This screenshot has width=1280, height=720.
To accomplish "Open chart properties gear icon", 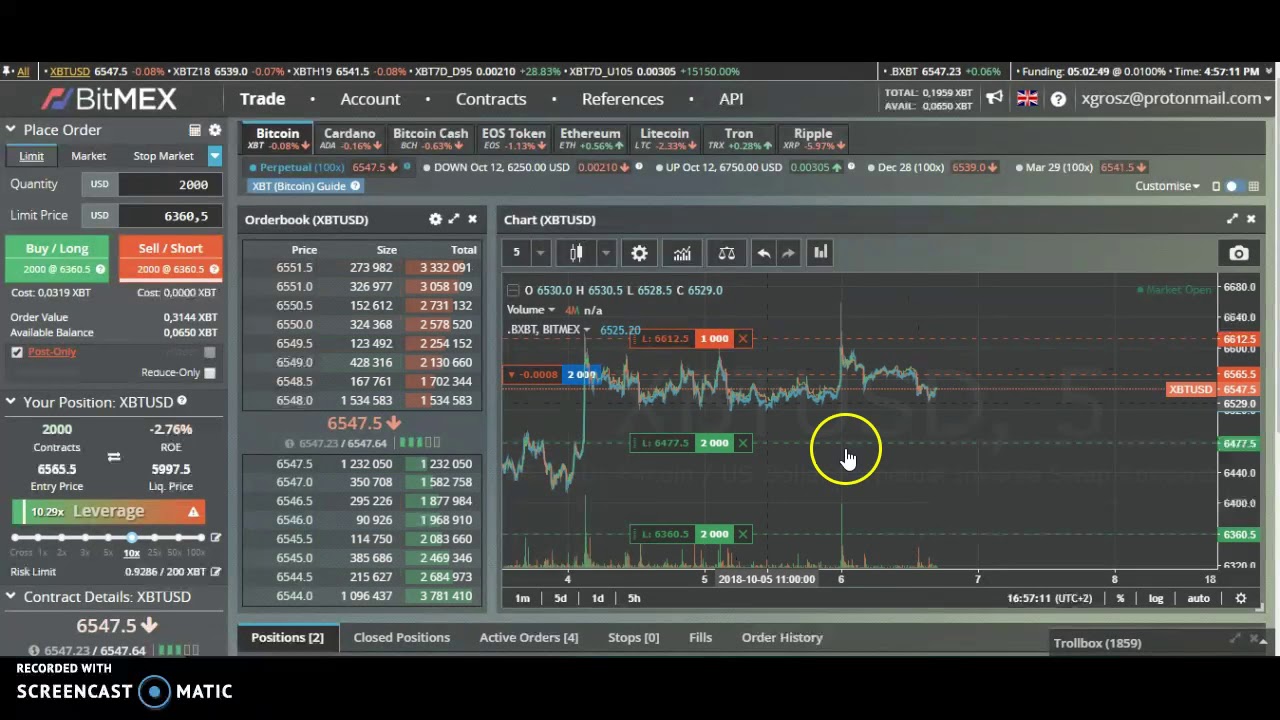I will tap(639, 253).
